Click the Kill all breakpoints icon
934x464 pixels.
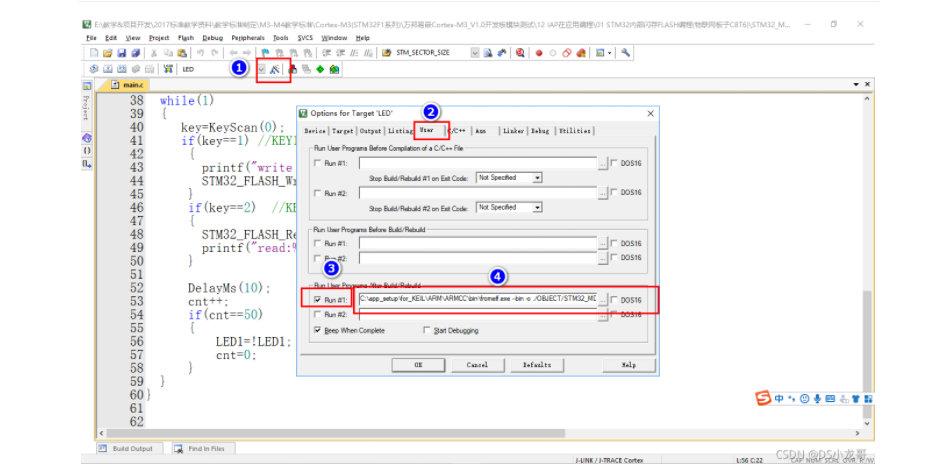(x=581, y=52)
